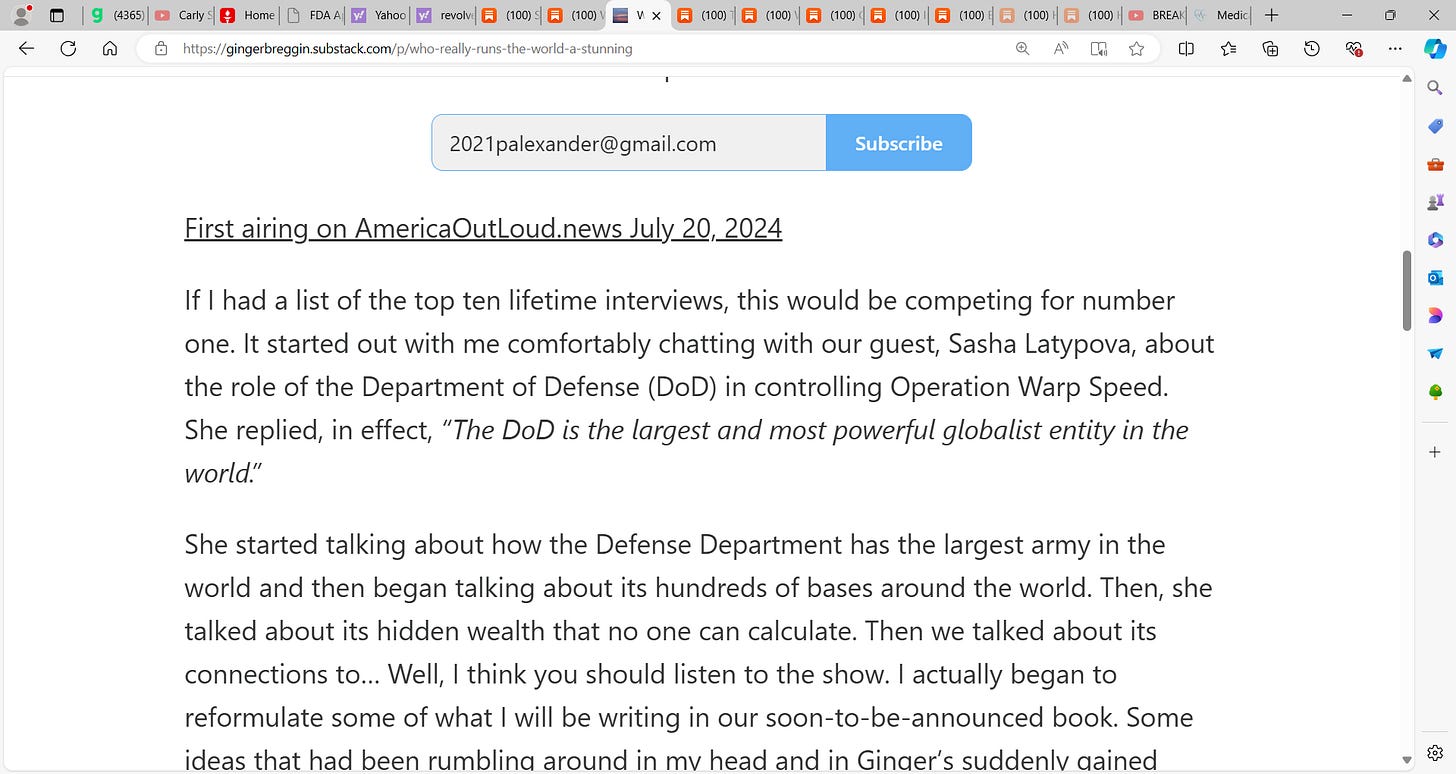Open sidebar settings gear
This screenshot has height=774, width=1456.
1435,752
